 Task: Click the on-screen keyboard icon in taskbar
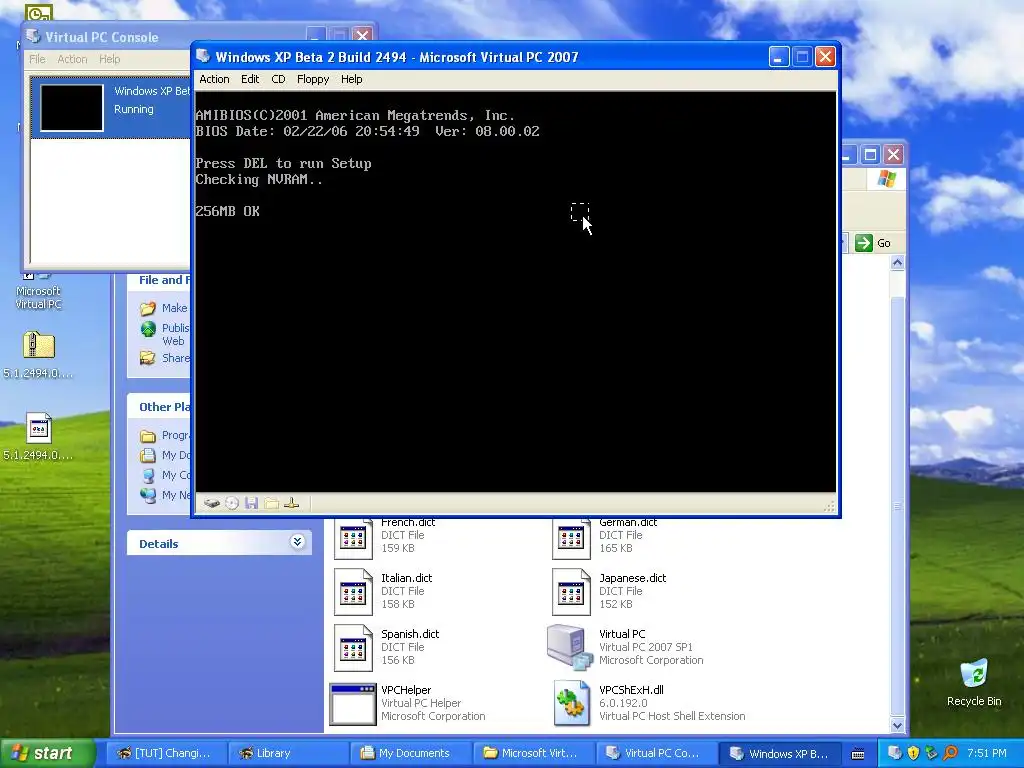[x=858, y=754]
